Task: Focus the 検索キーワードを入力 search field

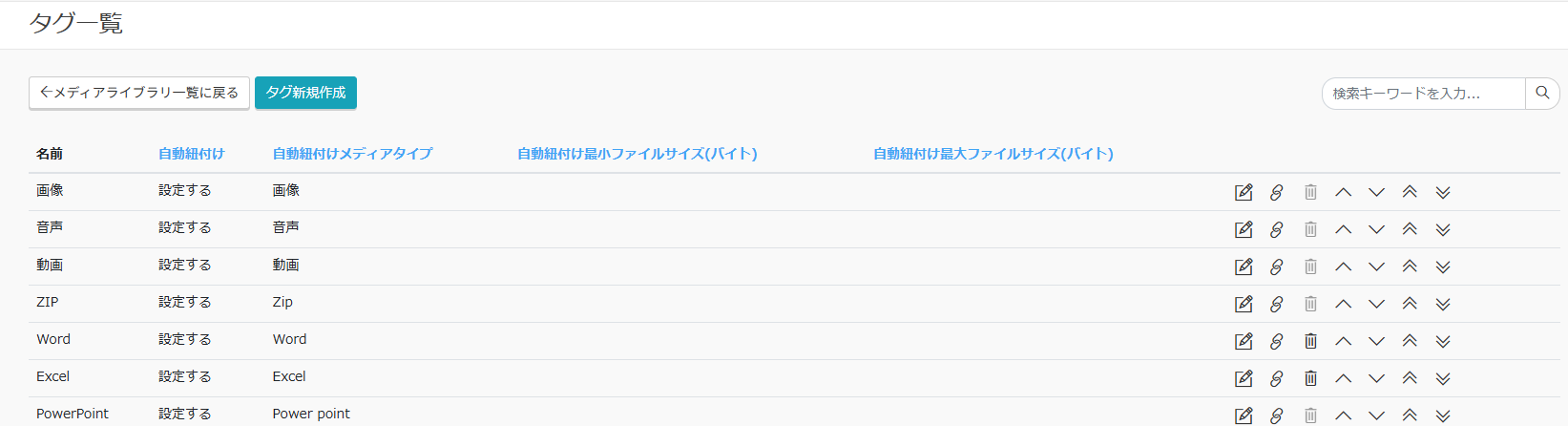Action: (1422, 94)
